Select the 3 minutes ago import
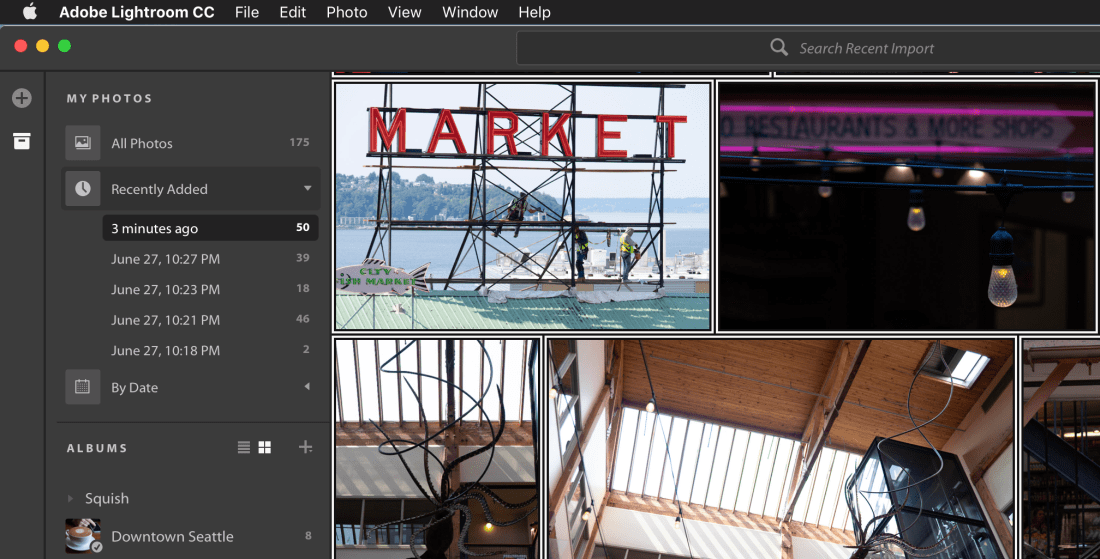The image size is (1100, 559). tap(155, 228)
